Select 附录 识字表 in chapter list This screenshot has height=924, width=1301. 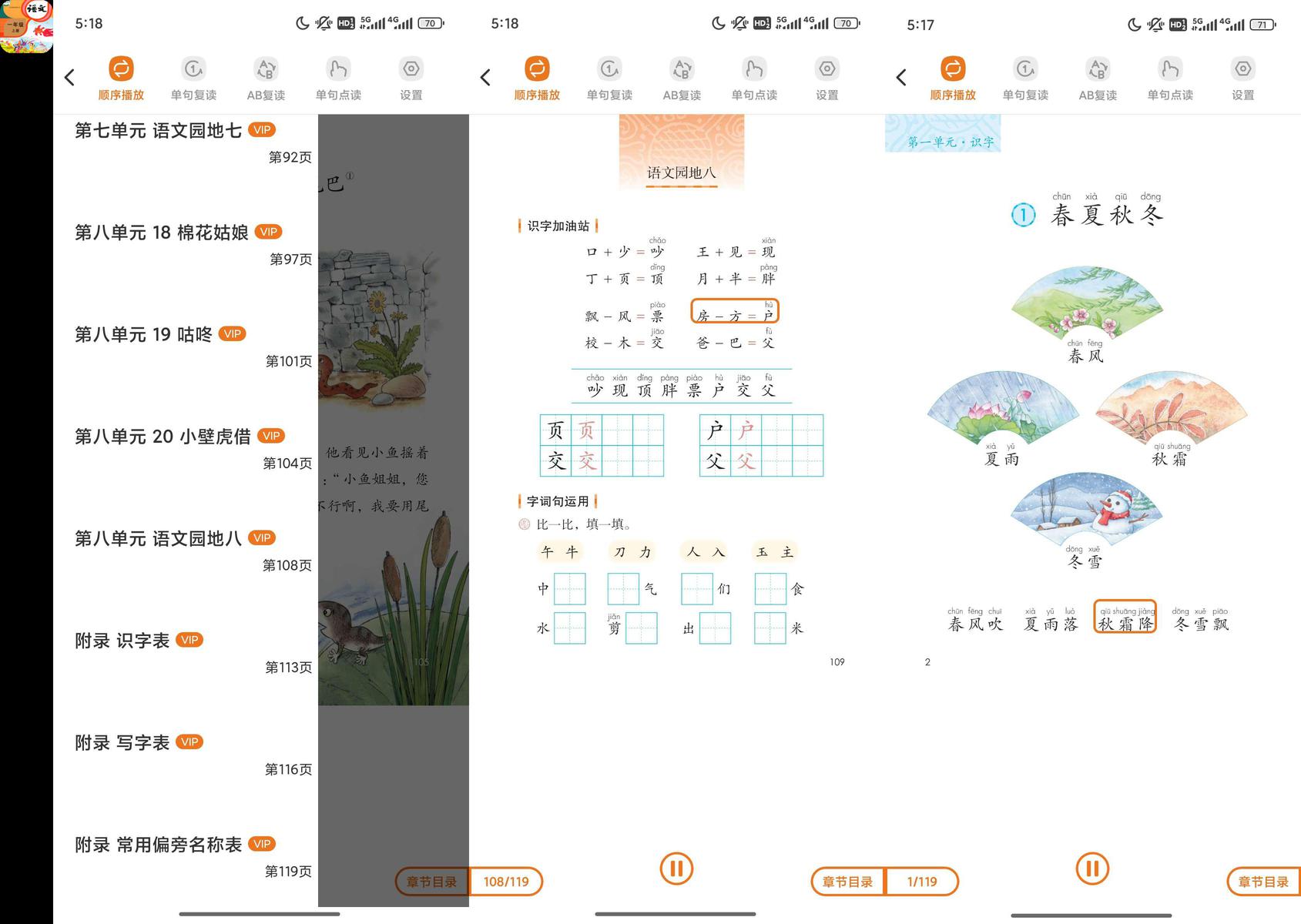tap(122, 641)
